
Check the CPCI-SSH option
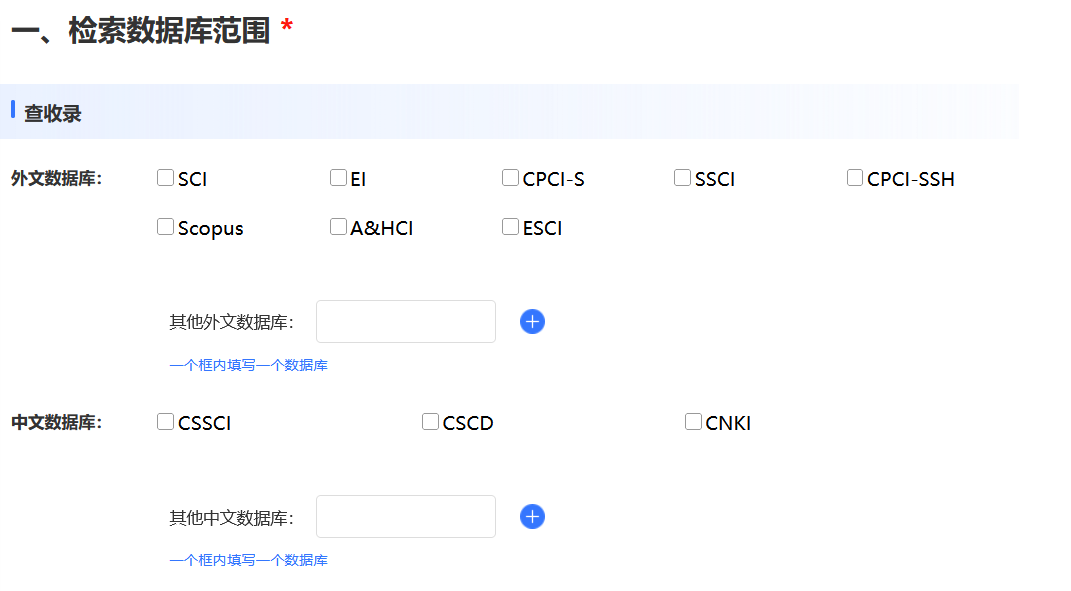(855, 178)
